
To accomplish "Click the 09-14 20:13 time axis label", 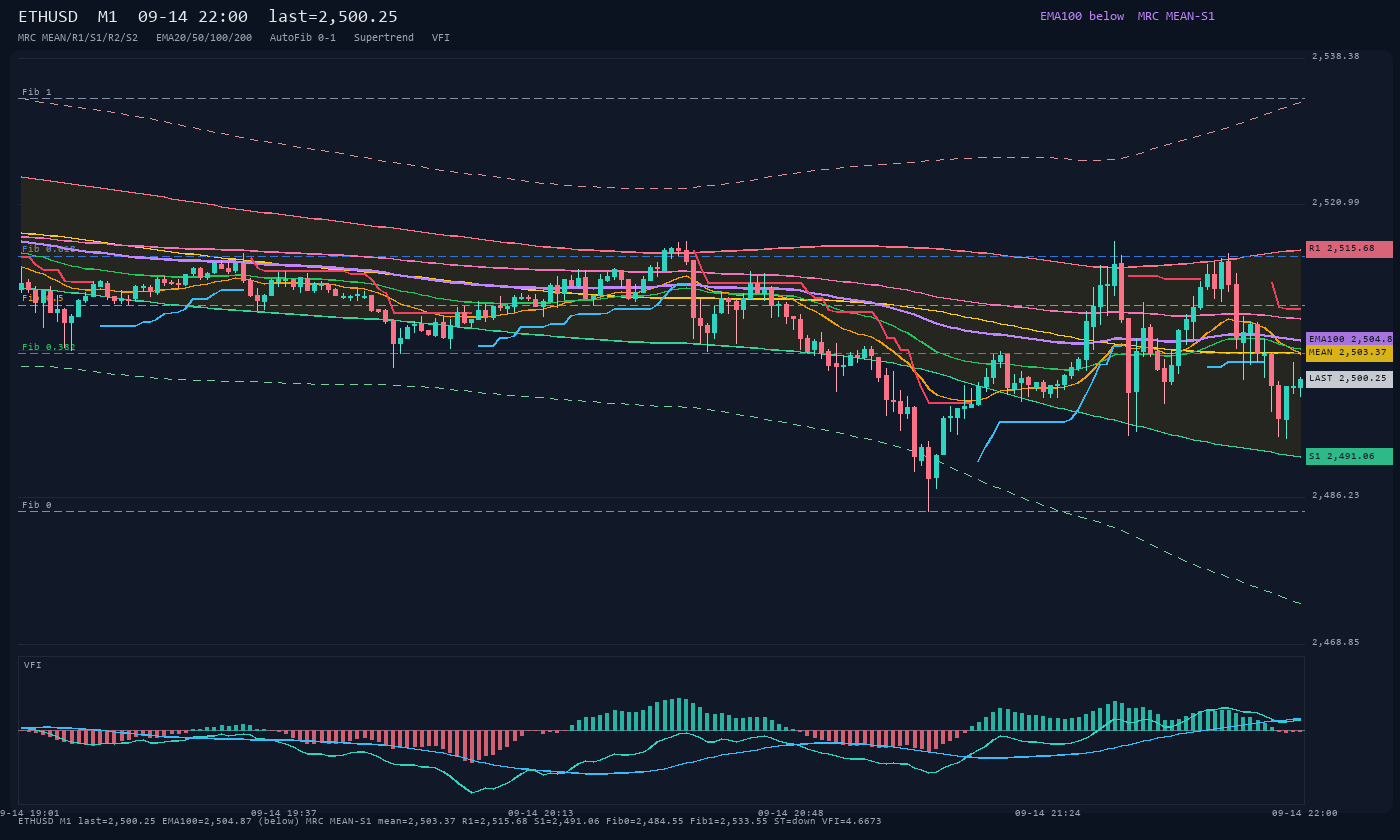I will pos(541,813).
